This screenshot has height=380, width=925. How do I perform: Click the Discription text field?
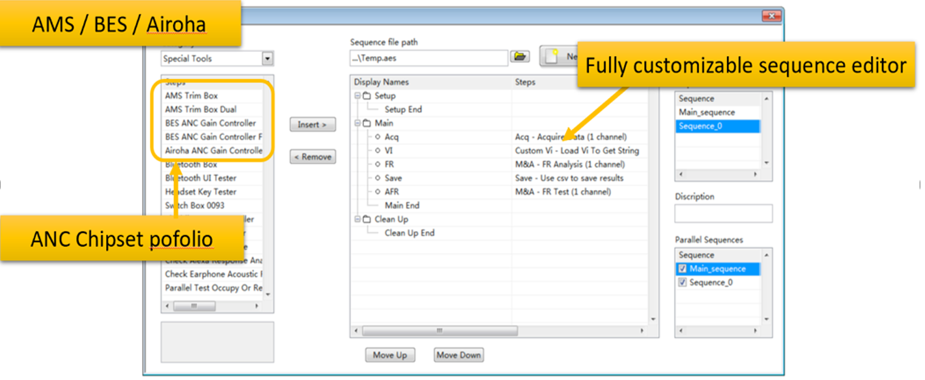pyautogui.click(x=723, y=214)
